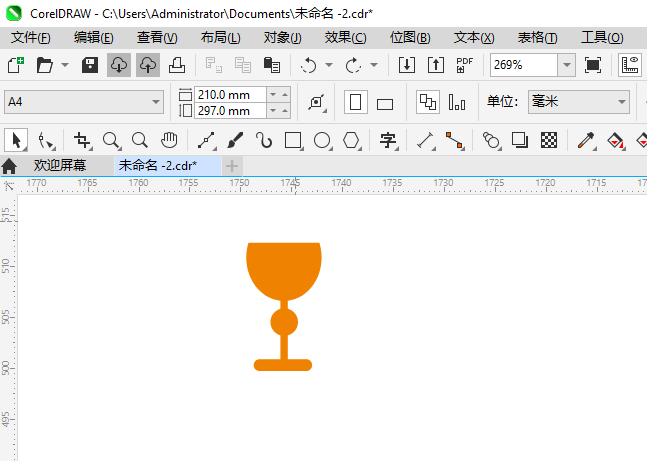Select the Shape tool
647x461 pixels.
(45, 141)
